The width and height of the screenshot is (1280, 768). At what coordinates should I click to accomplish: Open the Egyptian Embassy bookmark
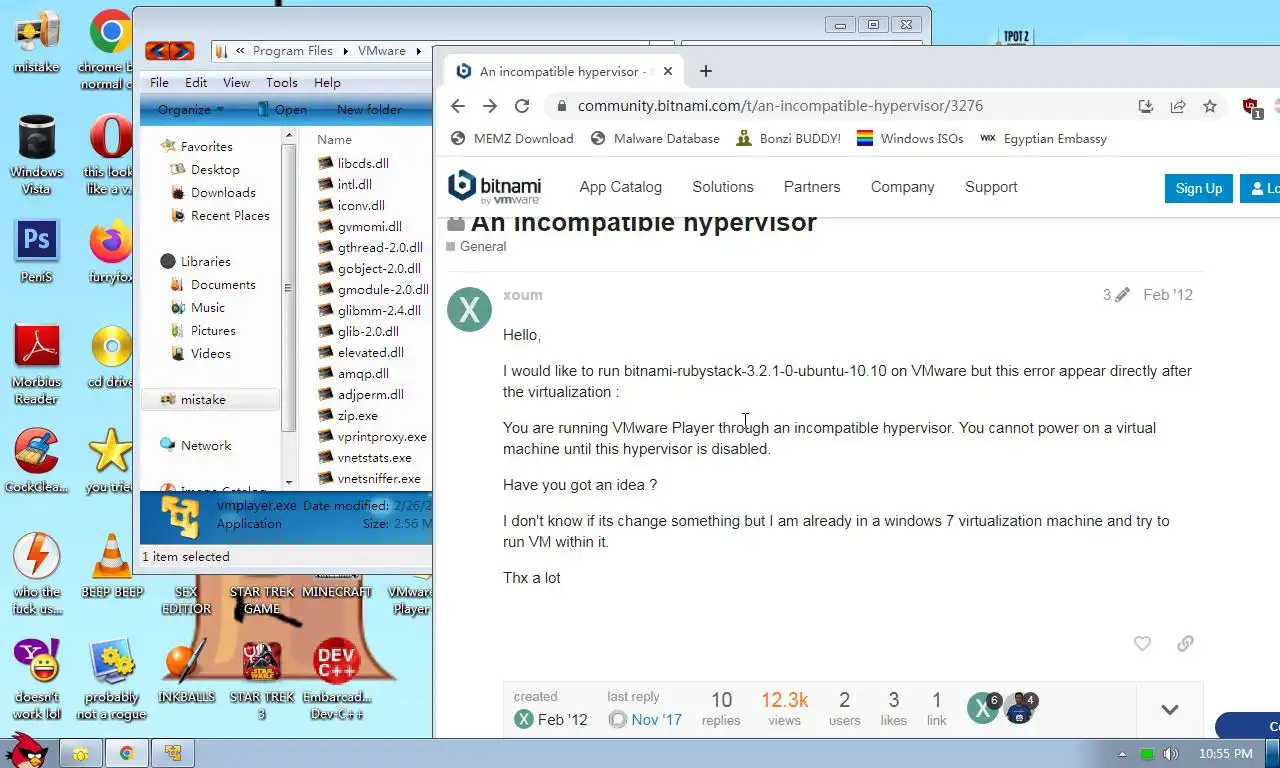click(1043, 139)
